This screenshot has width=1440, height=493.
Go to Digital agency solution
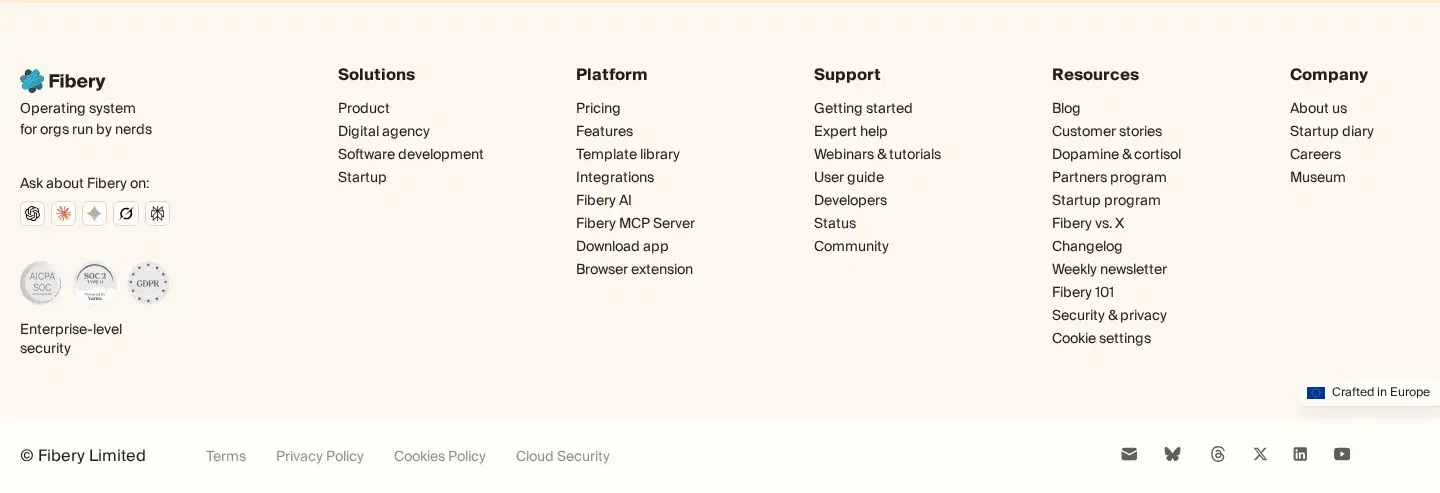click(384, 131)
